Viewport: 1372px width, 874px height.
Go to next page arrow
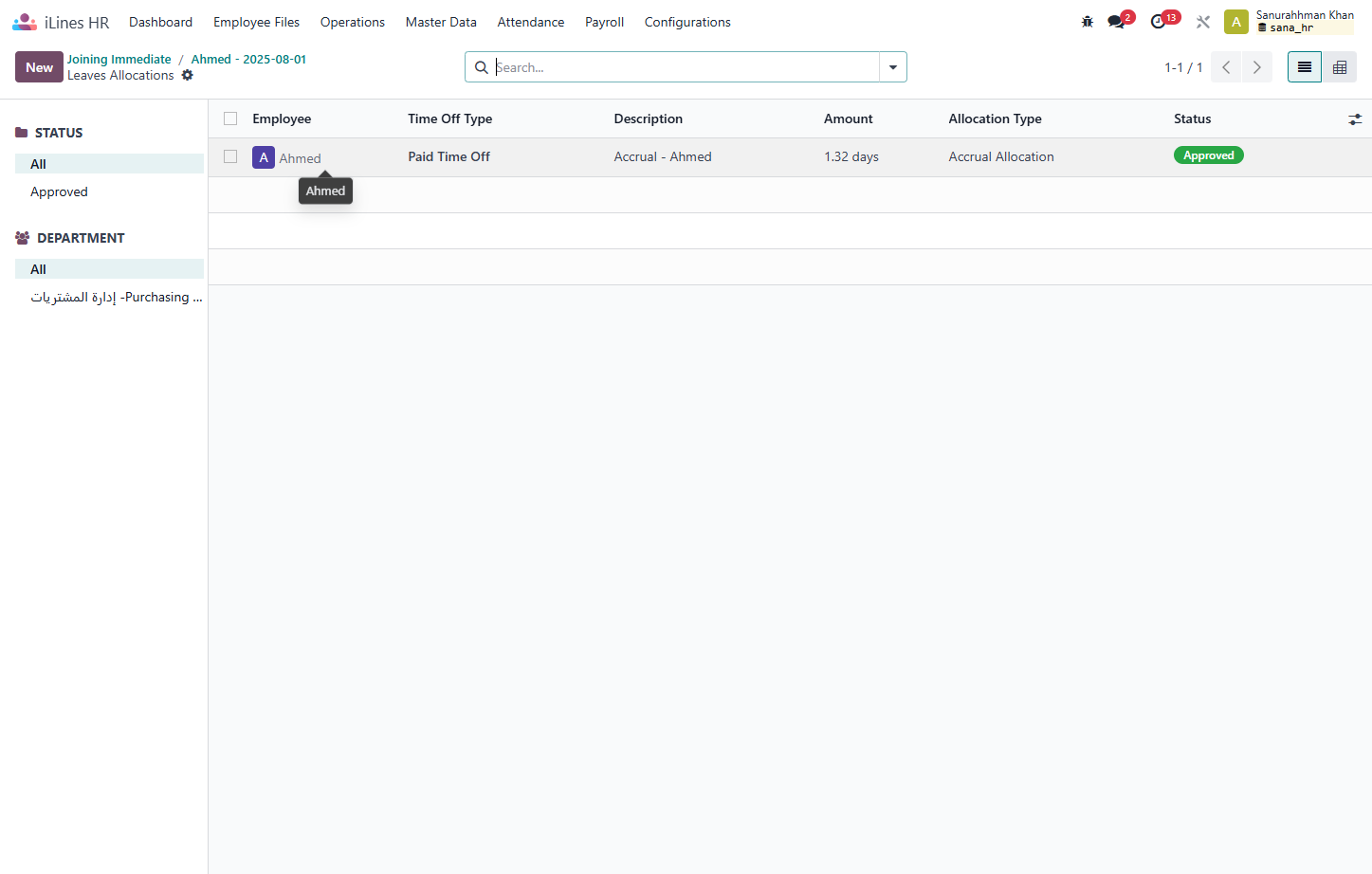coord(1257,67)
